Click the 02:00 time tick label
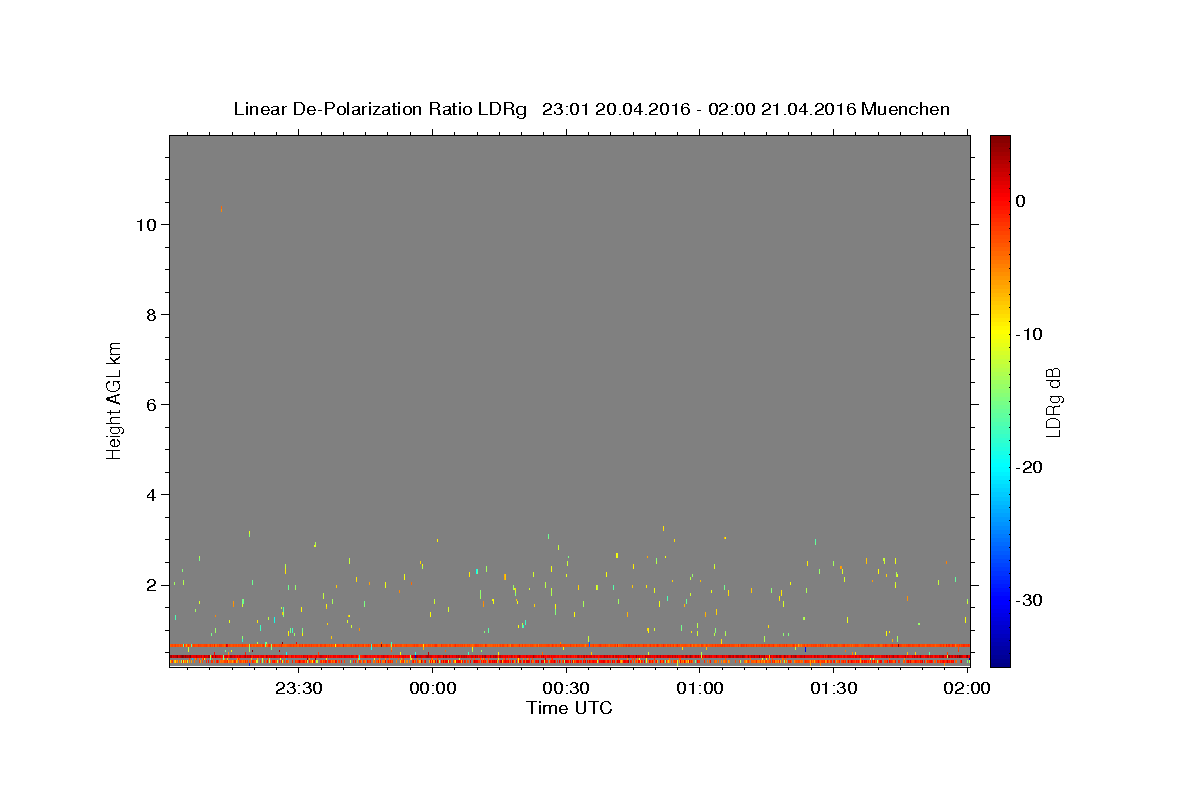1200x800 pixels. 967,688
